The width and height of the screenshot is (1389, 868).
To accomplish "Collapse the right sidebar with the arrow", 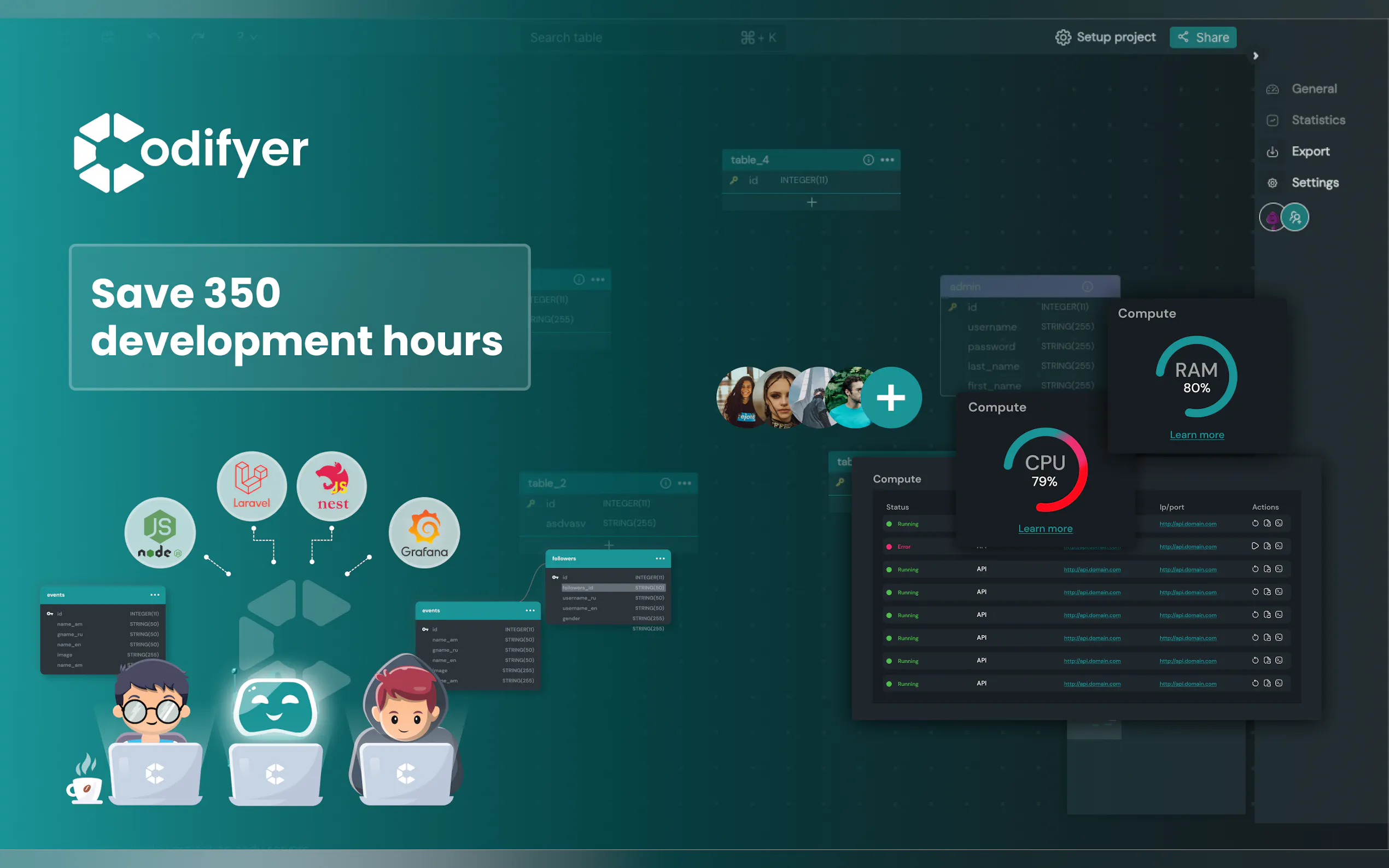I will pyautogui.click(x=1256, y=56).
